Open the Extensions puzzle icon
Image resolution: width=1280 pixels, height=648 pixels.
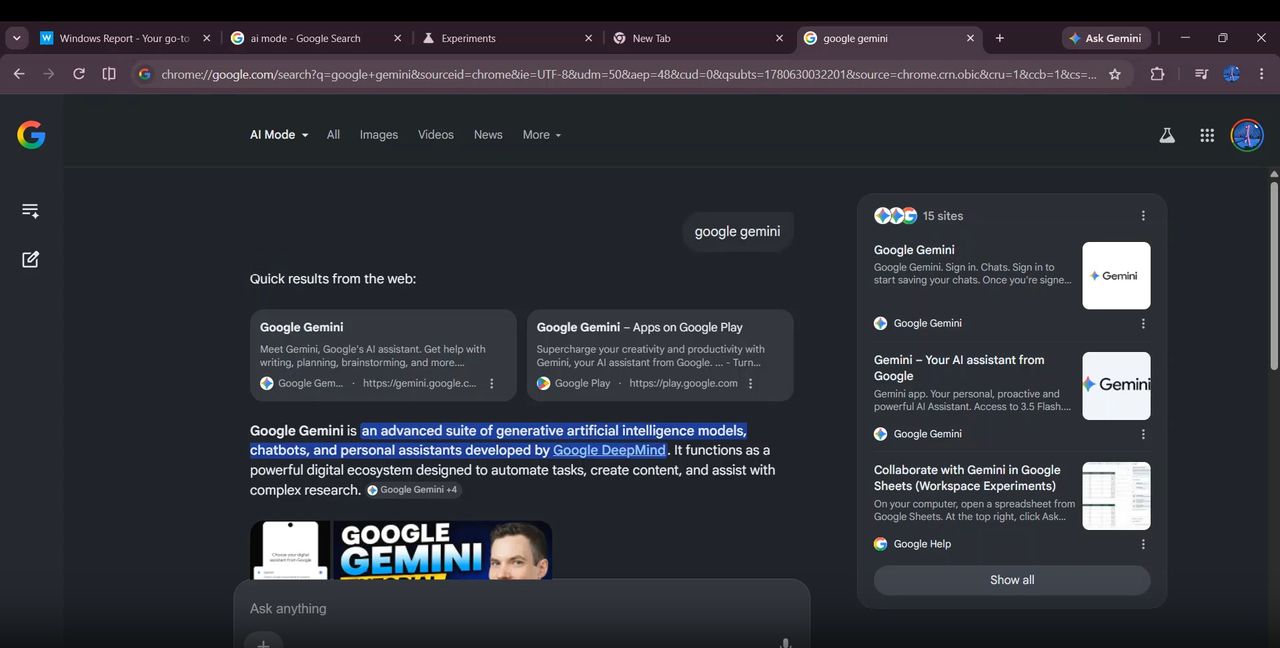(x=1157, y=74)
